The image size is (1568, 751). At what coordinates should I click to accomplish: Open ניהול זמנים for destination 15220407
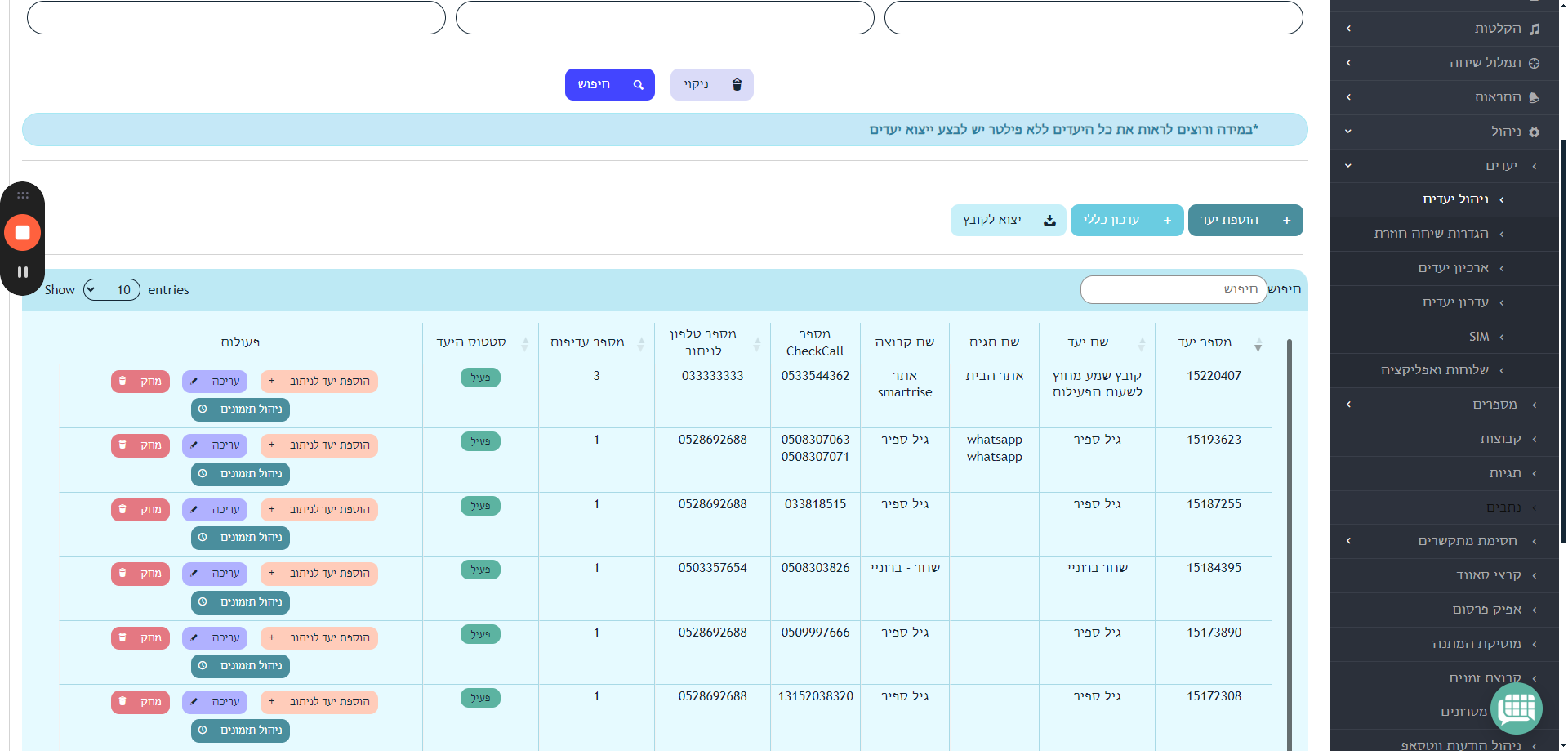pos(241,409)
